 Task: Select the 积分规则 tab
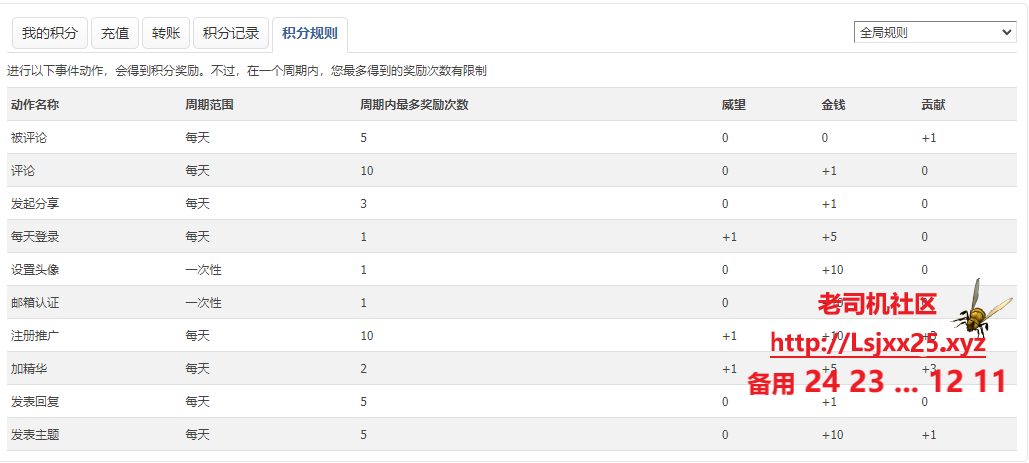click(x=310, y=33)
